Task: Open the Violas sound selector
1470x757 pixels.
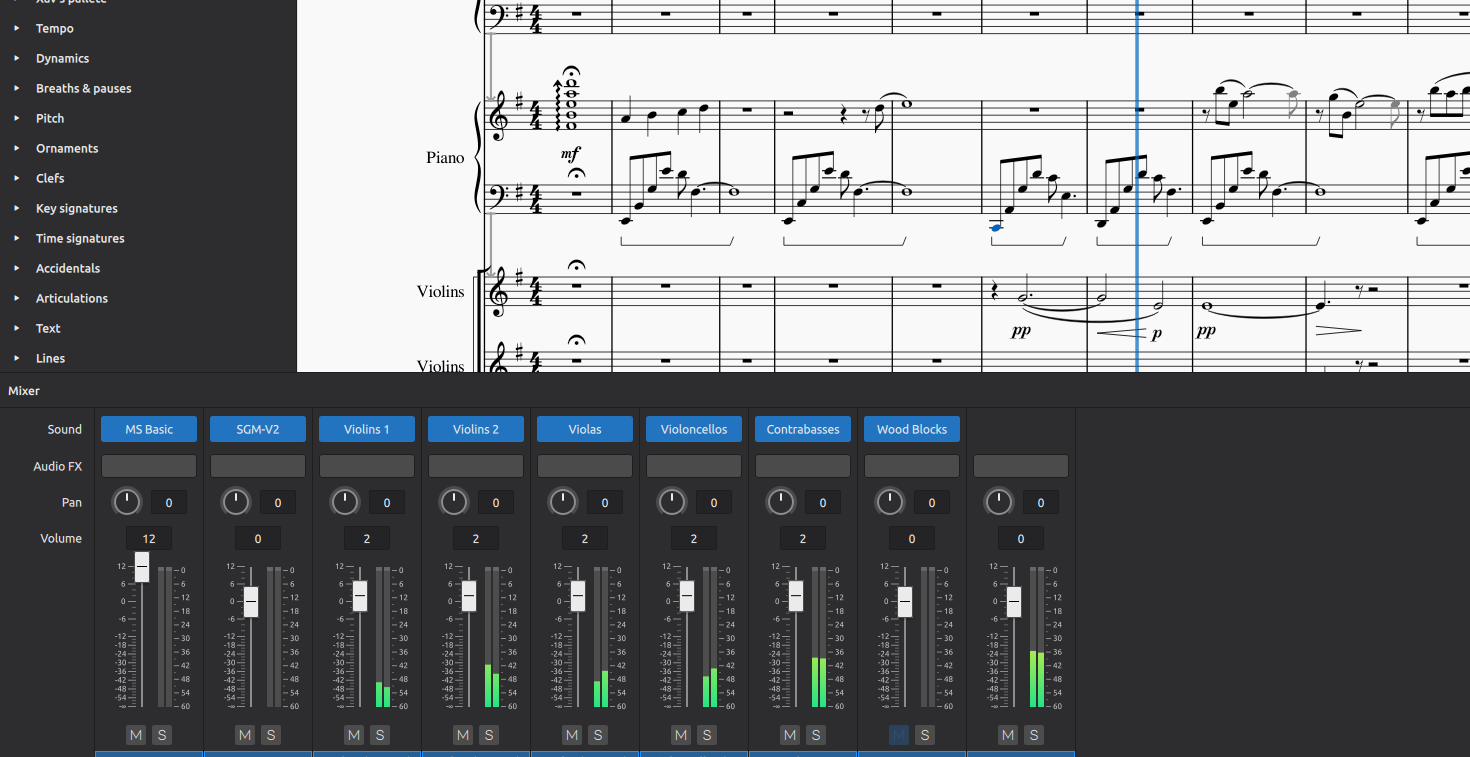Action: 584,428
